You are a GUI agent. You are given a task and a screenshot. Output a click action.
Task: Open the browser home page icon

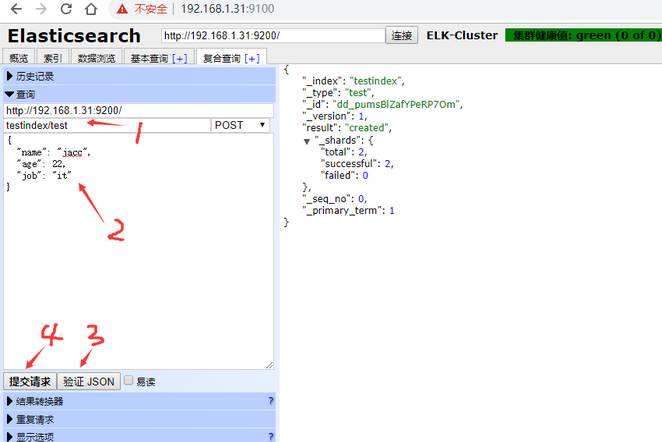(91, 8)
